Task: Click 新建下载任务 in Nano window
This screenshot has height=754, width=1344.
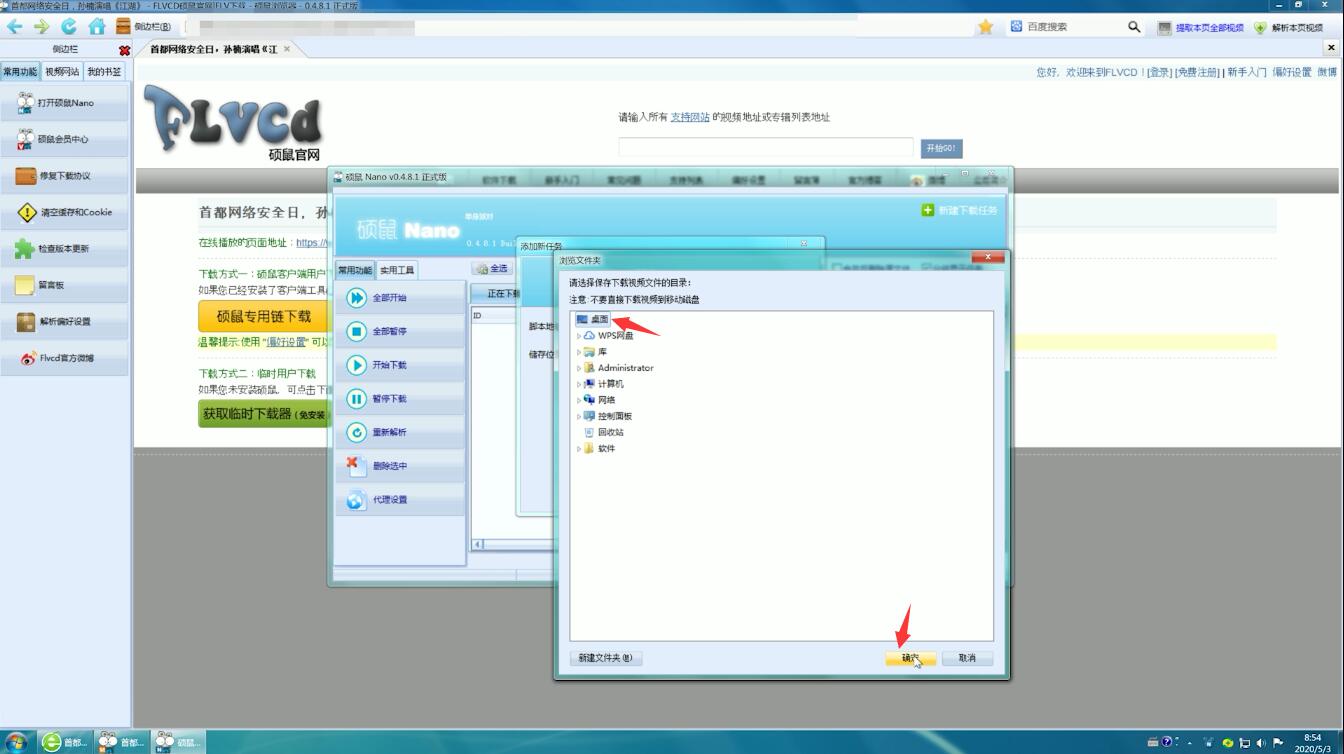Action: click(960, 210)
